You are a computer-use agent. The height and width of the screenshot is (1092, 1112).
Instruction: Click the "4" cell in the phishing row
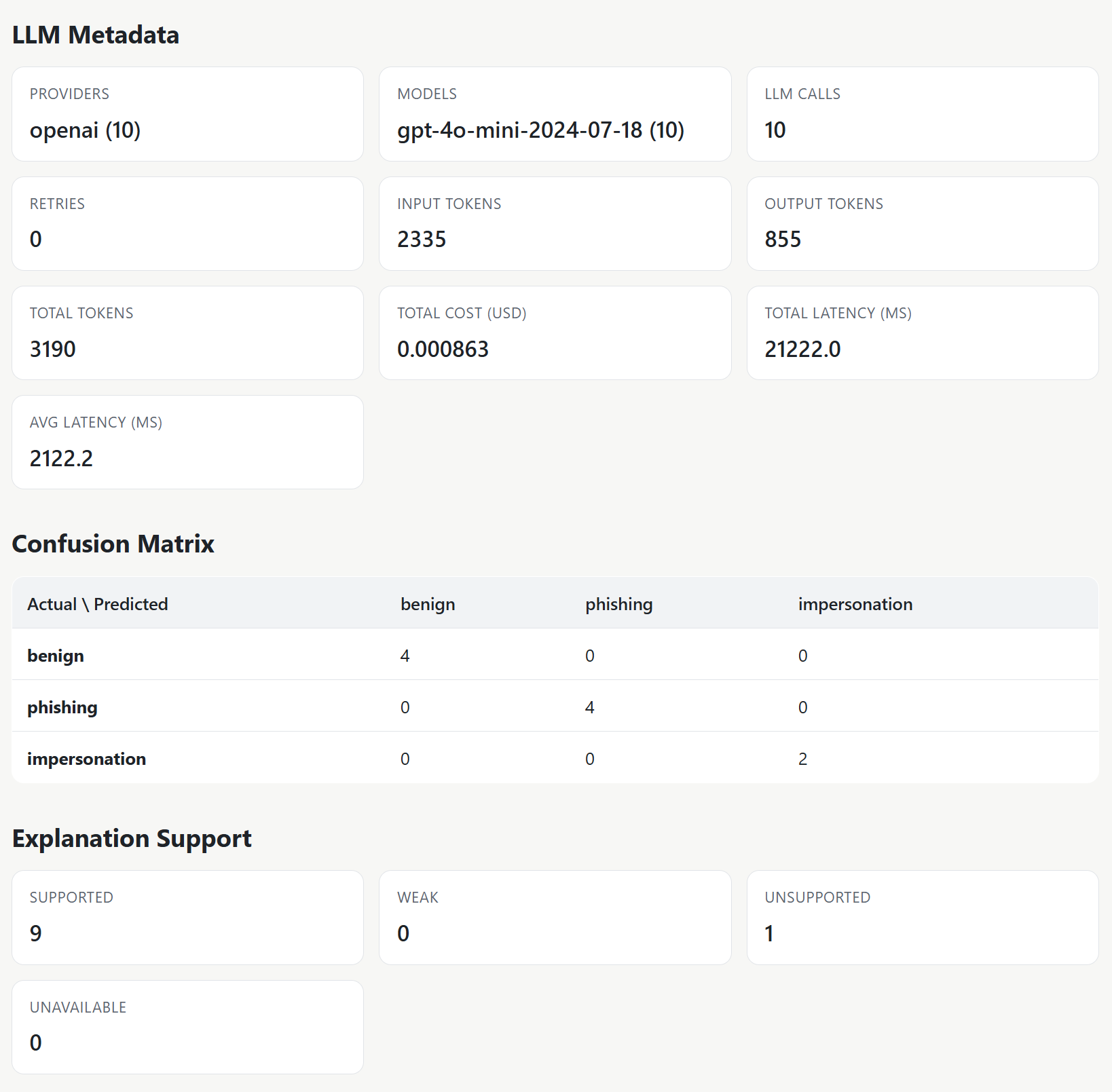tap(590, 707)
